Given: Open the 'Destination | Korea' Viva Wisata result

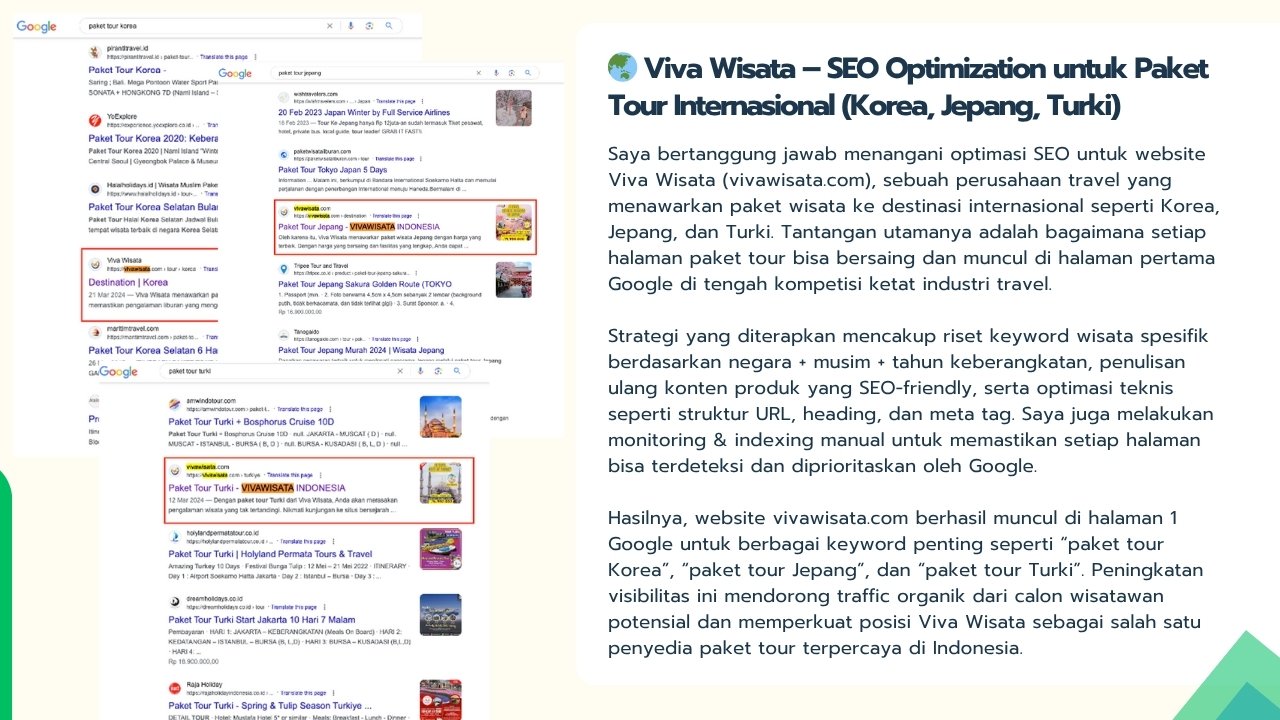Looking at the screenshot, I should [x=128, y=283].
